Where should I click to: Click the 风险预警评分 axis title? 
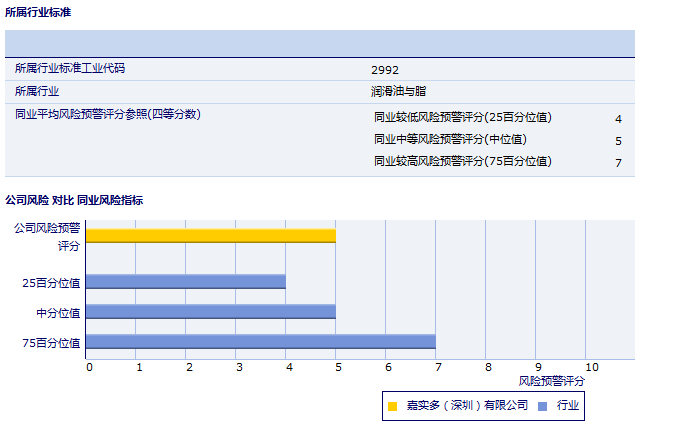pos(552,381)
